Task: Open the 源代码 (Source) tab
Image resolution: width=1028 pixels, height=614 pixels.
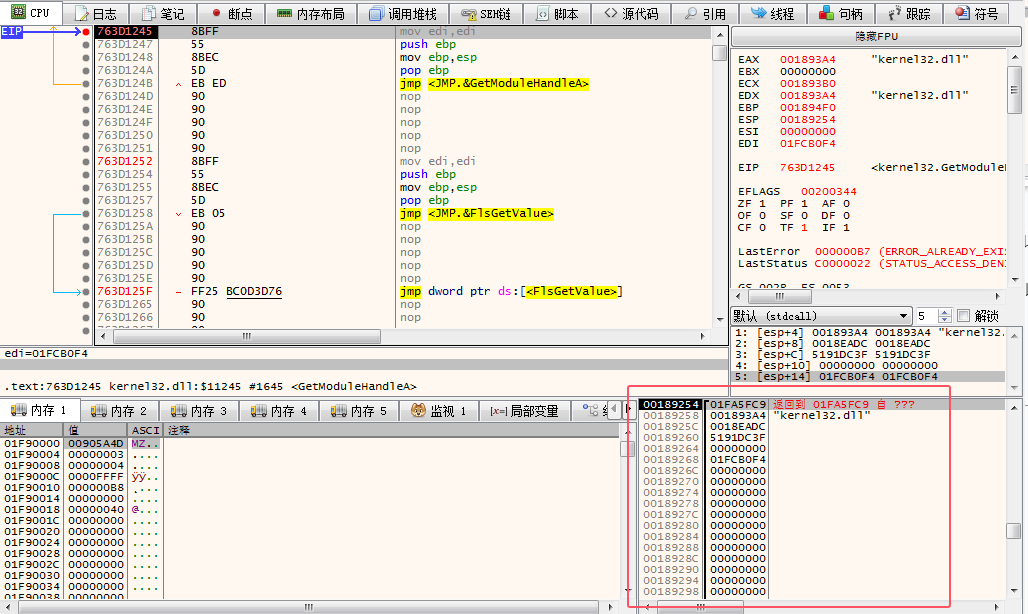Action: [x=631, y=14]
